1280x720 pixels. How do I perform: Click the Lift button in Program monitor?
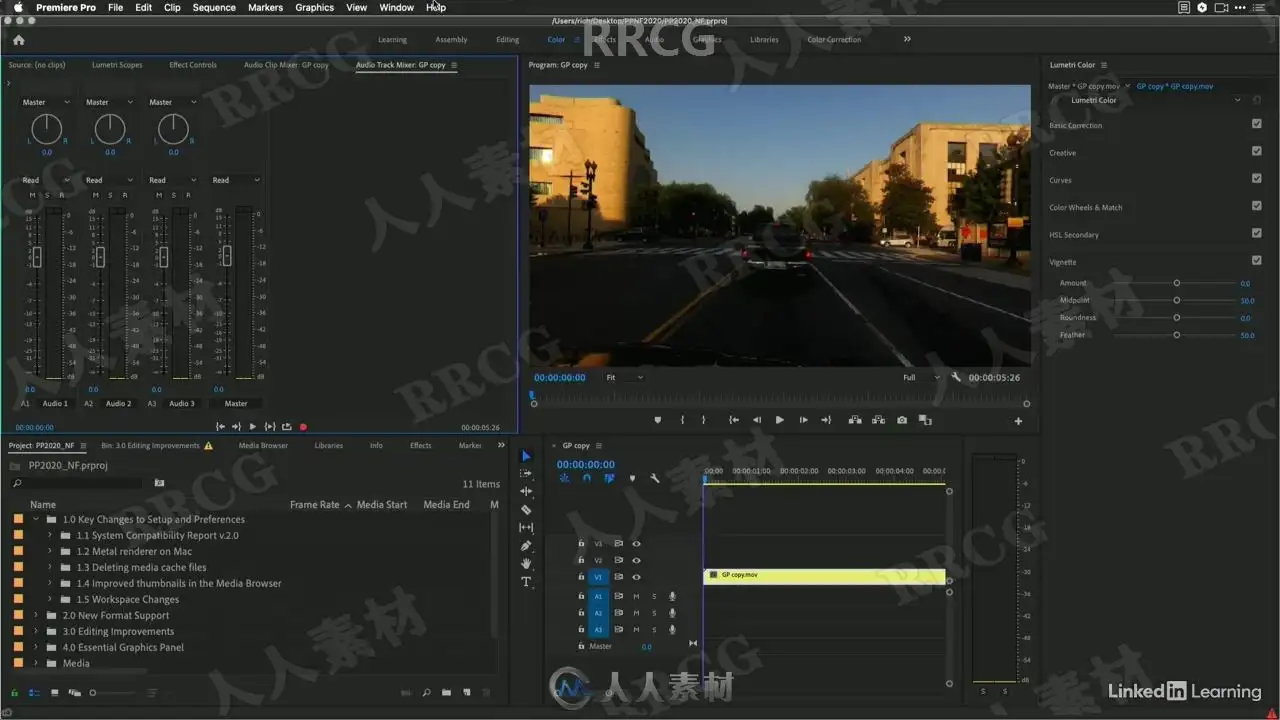[855, 420]
